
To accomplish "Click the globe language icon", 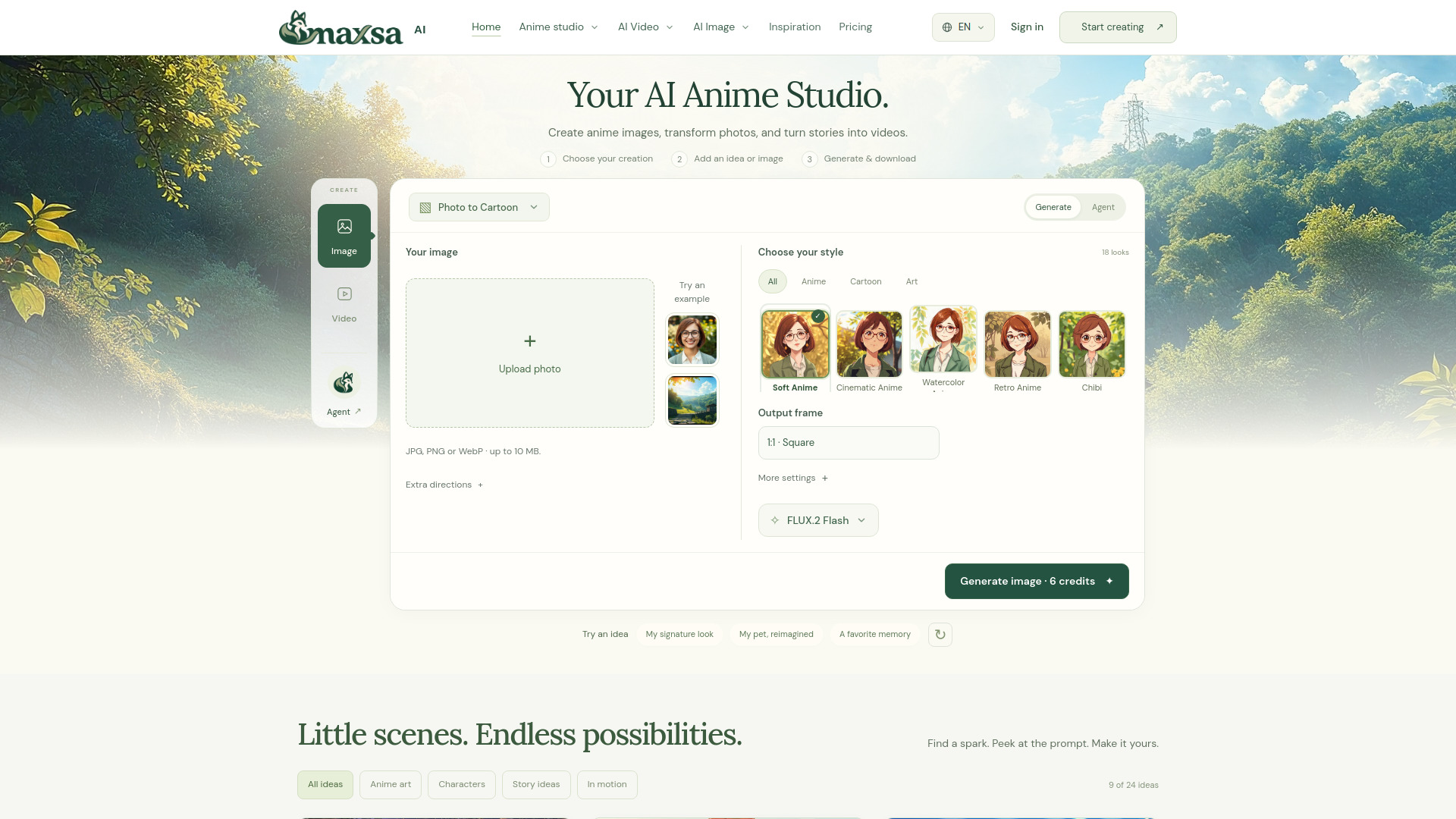I will pos(947,27).
